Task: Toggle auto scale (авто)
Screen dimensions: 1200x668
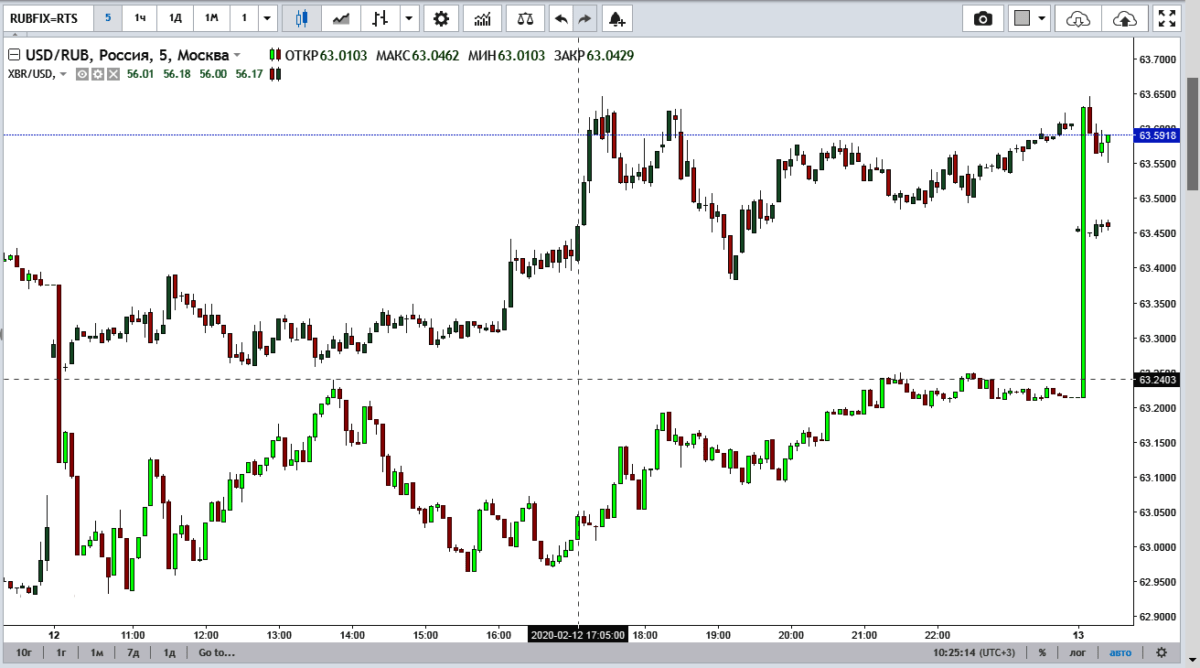Action: 1122,653
